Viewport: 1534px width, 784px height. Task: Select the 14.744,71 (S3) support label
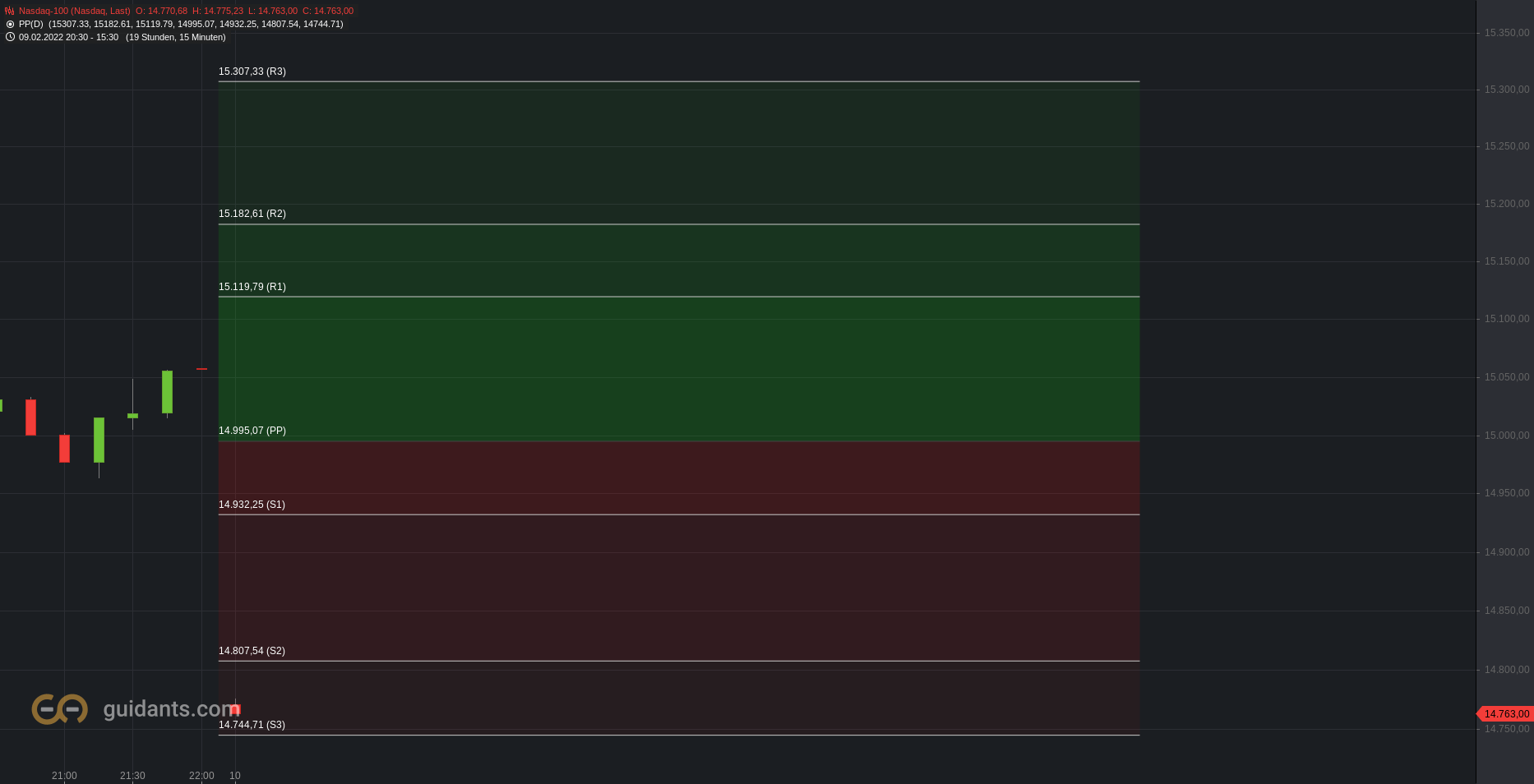252,725
